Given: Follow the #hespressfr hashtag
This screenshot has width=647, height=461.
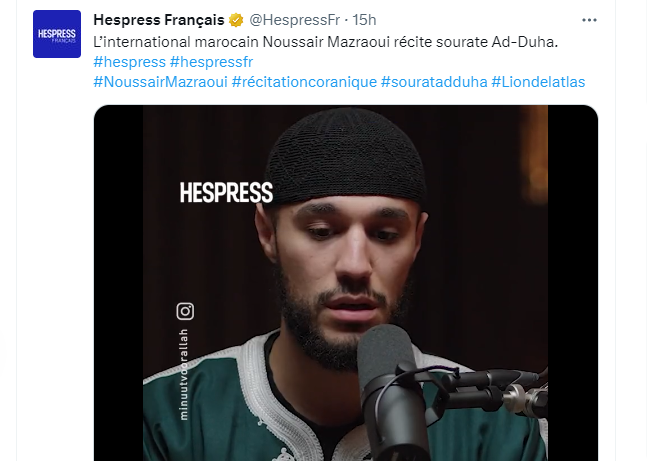Looking at the screenshot, I should coord(211,62).
